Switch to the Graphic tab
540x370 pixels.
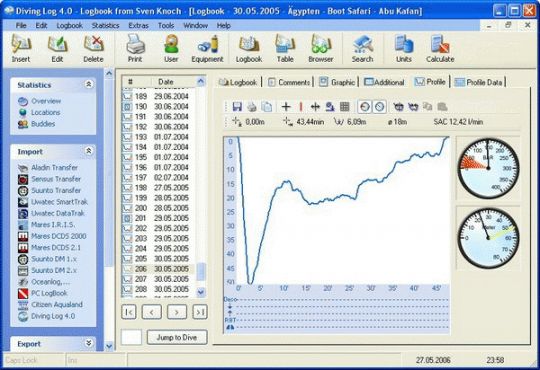tap(337, 82)
